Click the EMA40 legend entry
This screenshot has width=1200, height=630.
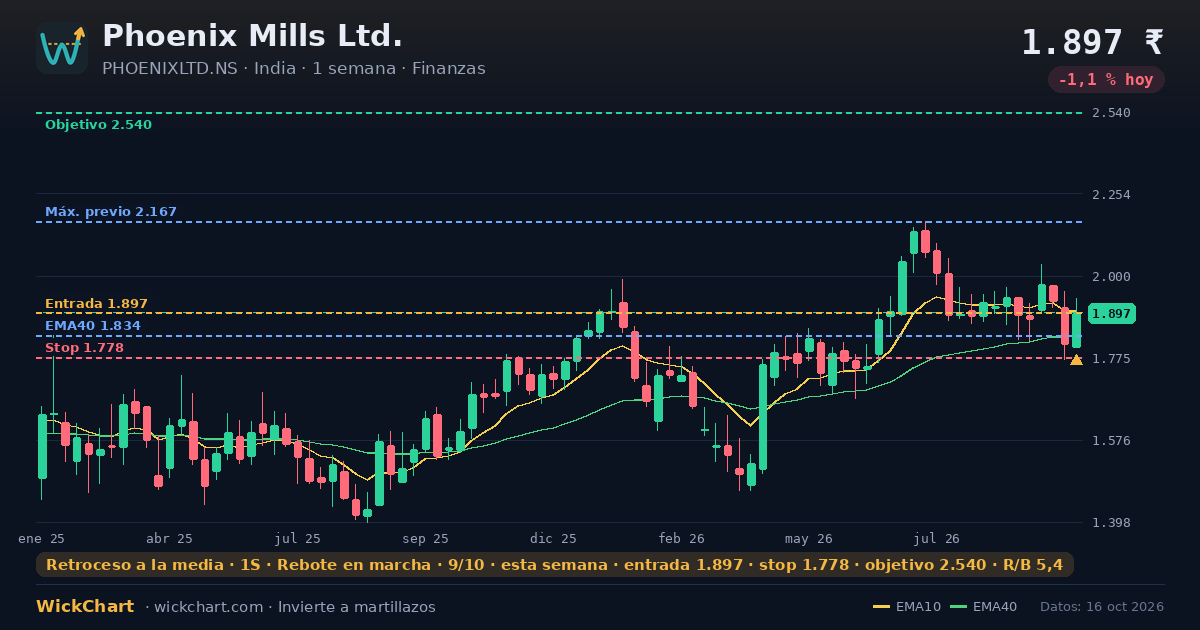[984, 607]
